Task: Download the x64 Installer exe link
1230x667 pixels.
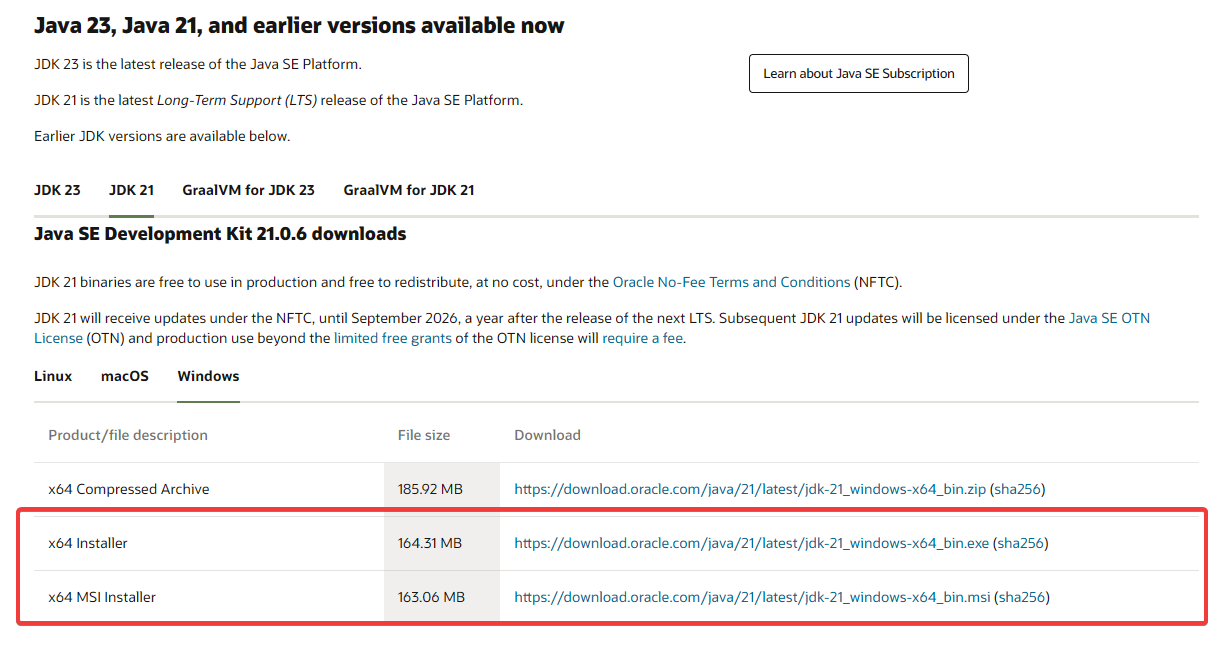Action: (x=751, y=544)
